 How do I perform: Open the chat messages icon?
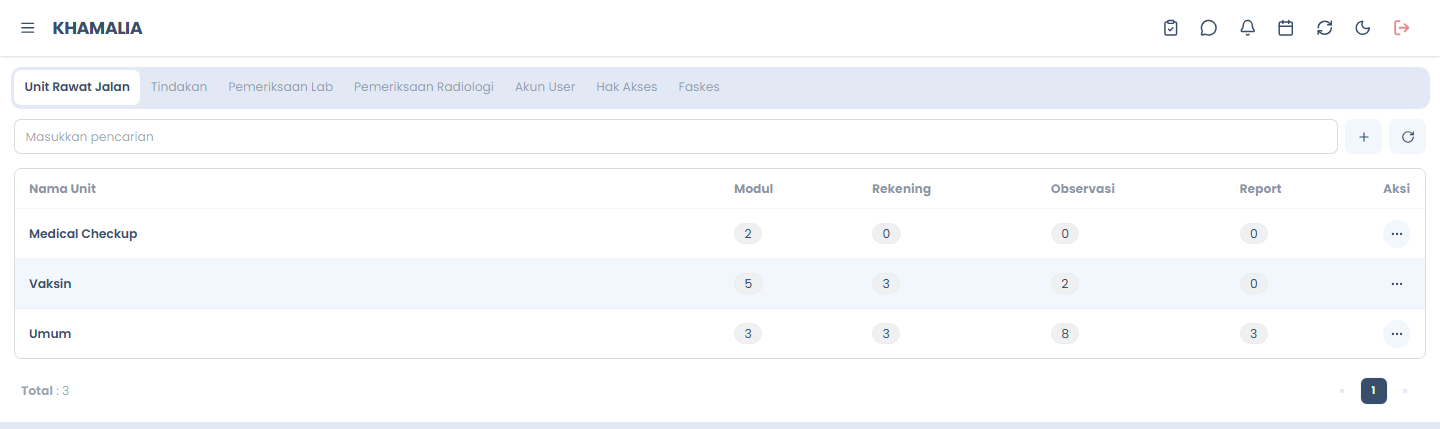point(1209,28)
